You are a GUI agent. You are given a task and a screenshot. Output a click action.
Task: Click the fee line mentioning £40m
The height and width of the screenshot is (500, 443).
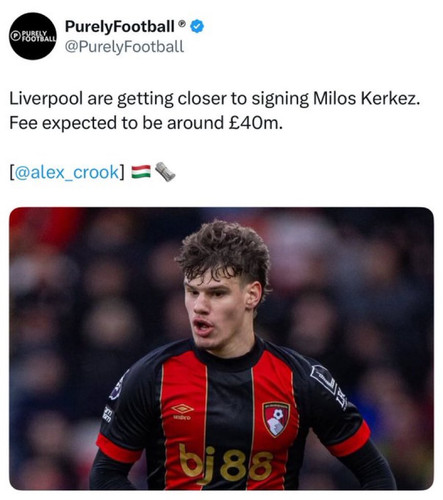point(146,123)
